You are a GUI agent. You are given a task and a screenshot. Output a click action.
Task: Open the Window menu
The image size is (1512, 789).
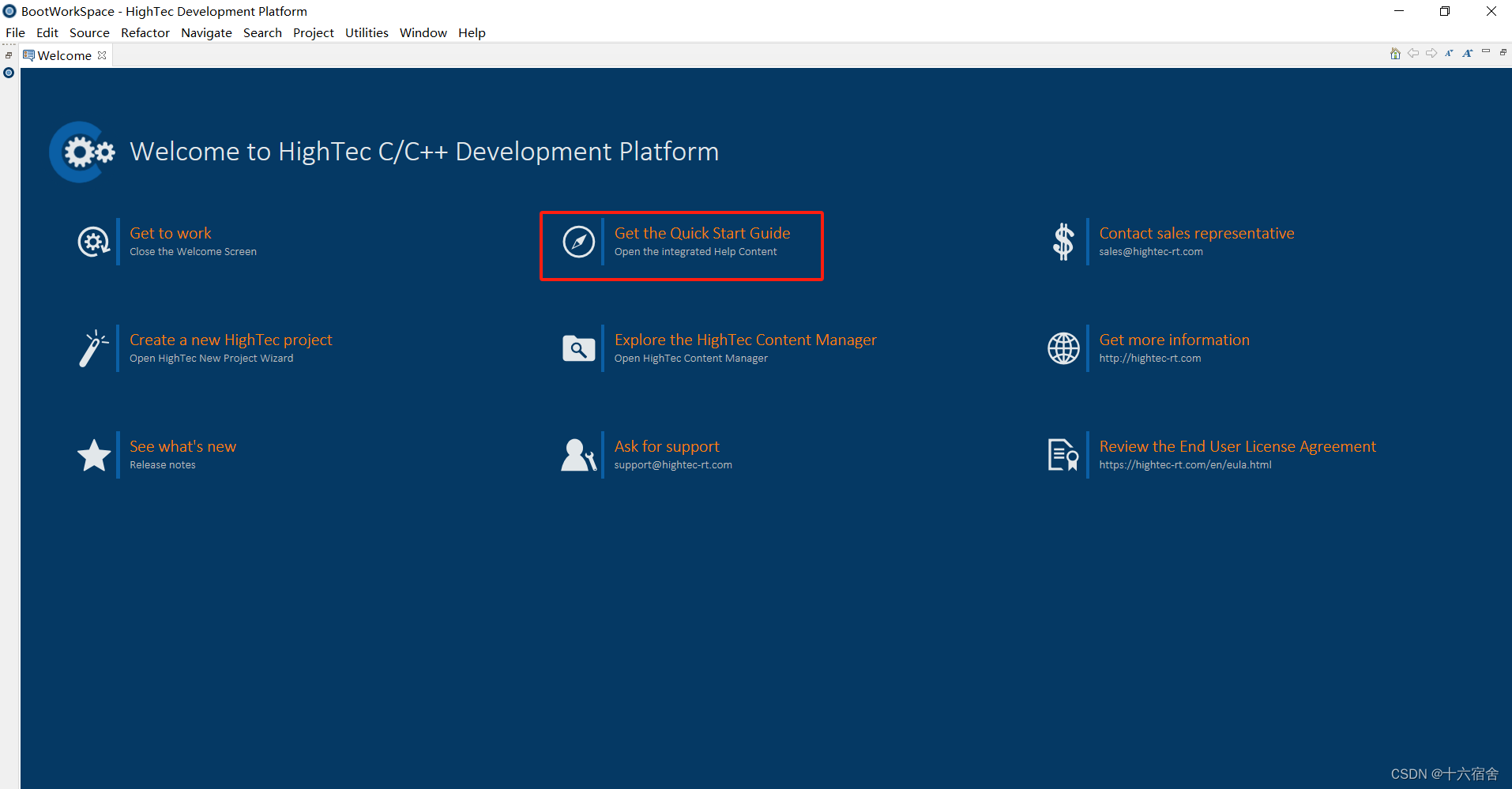423,32
